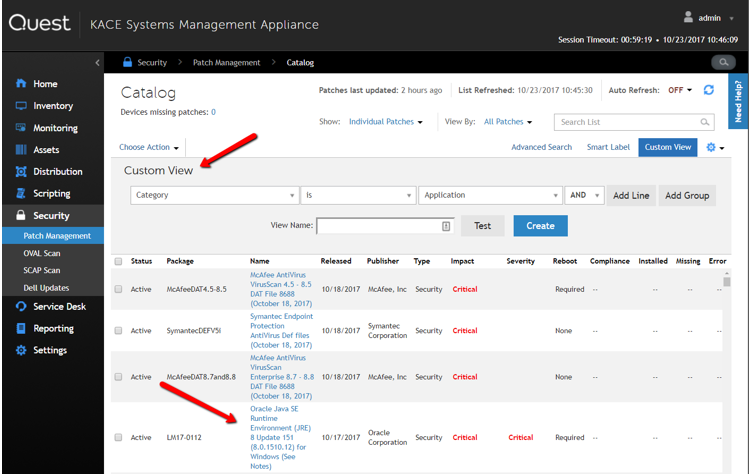Viewport: 750px width, 476px height.
Task: Open the Choose Action dropdown
Action: coord(148,147)
